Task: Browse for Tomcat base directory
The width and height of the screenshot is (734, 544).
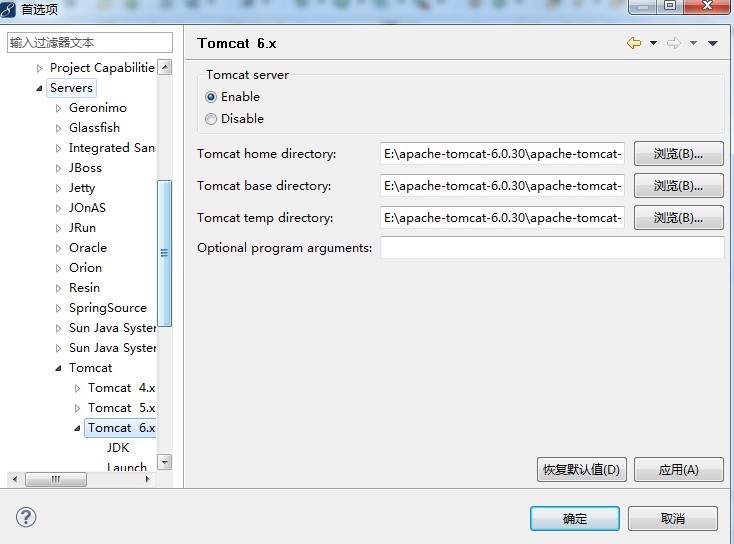Action: 679,186
